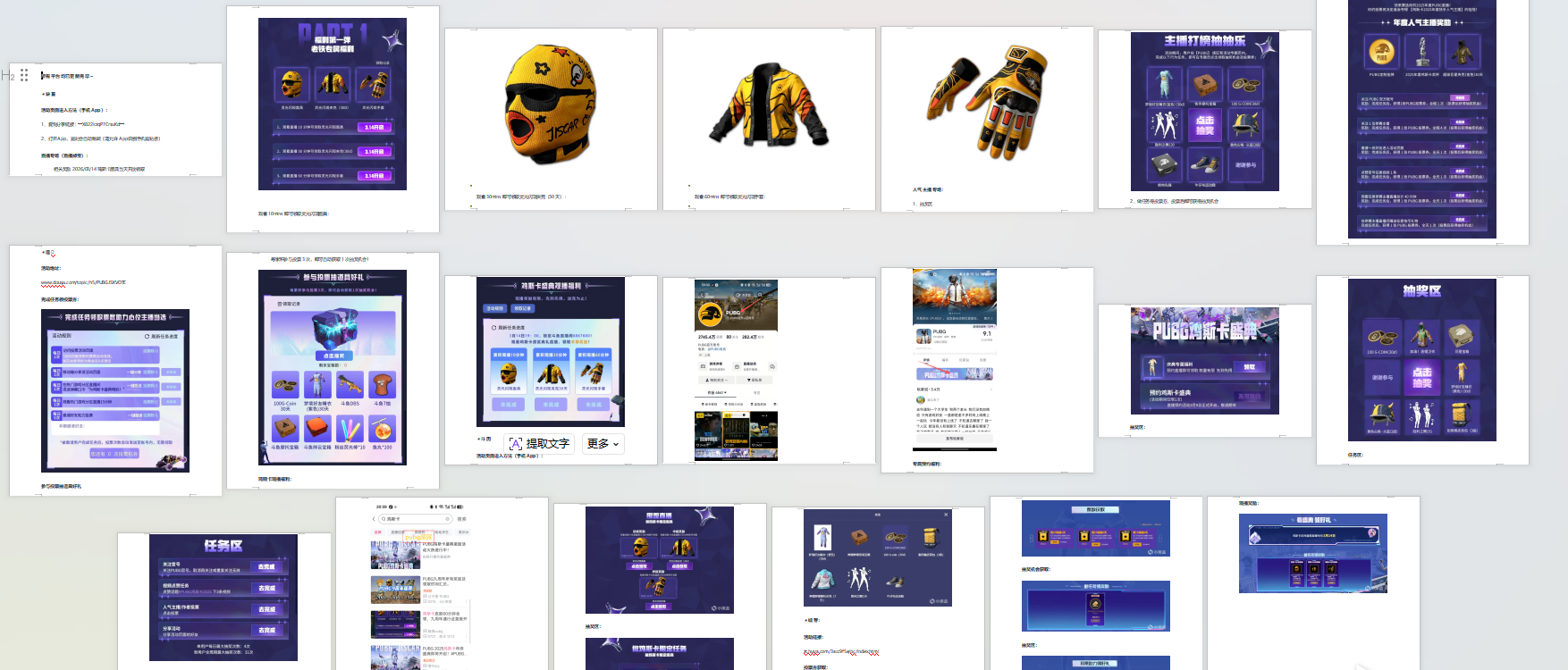Click the 主播打榜抽抽乐 lottery grid image
Screen dimensions: 1568x670
click(1204, 112)
